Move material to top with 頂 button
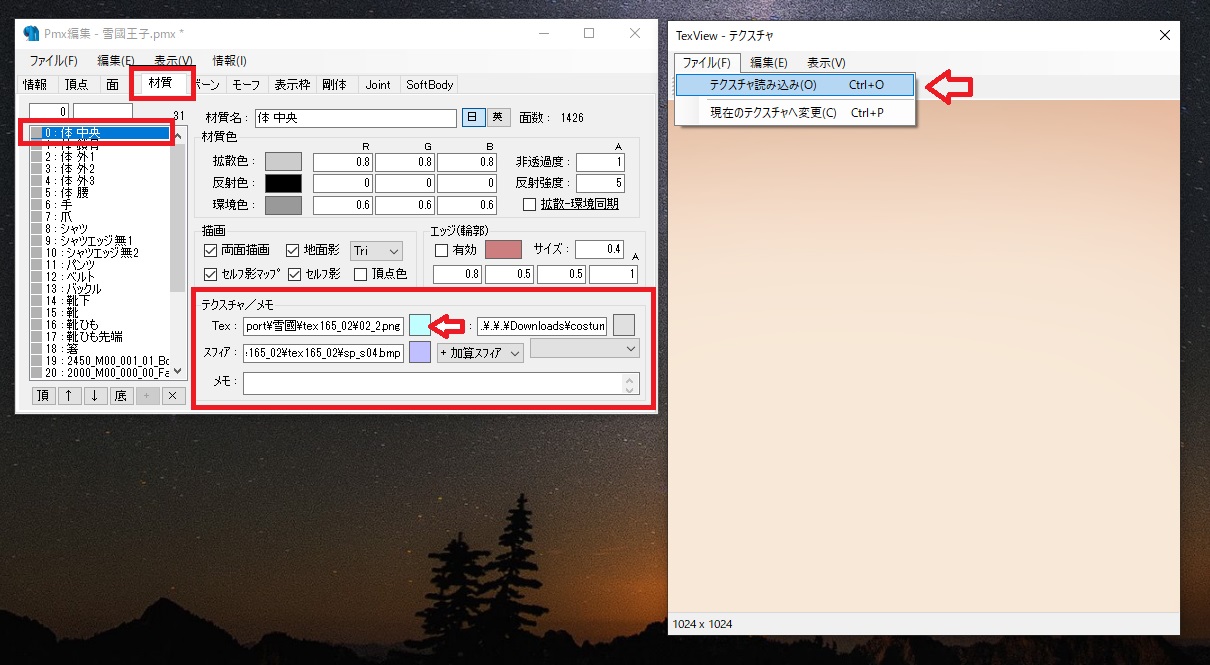 (x=43, y=396)
